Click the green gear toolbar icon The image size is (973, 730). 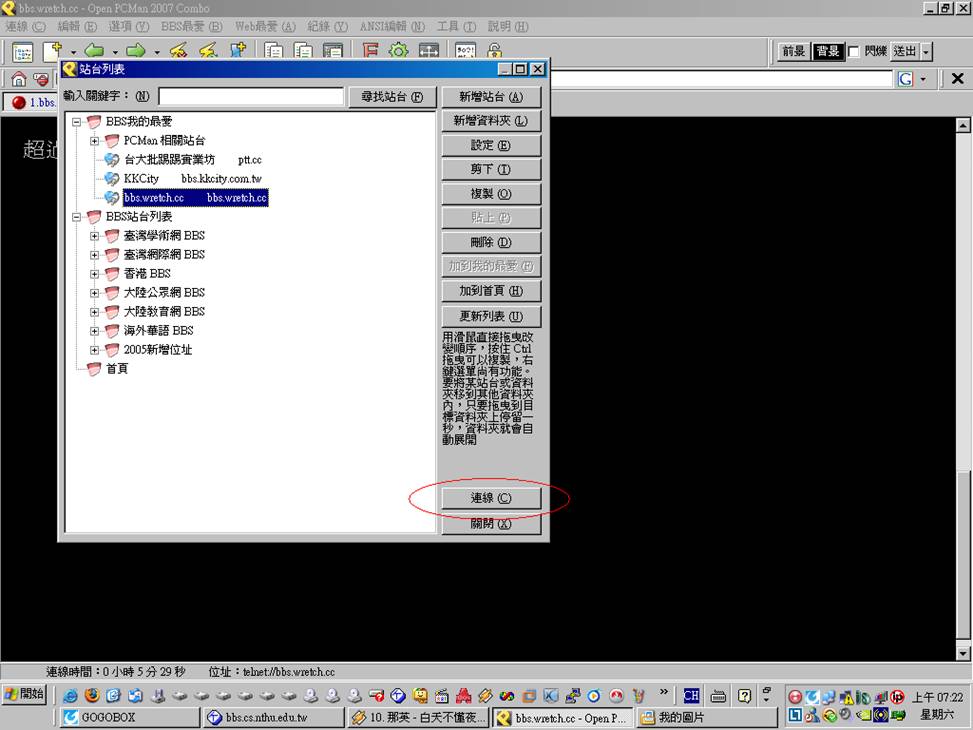[x=399, y=51]
